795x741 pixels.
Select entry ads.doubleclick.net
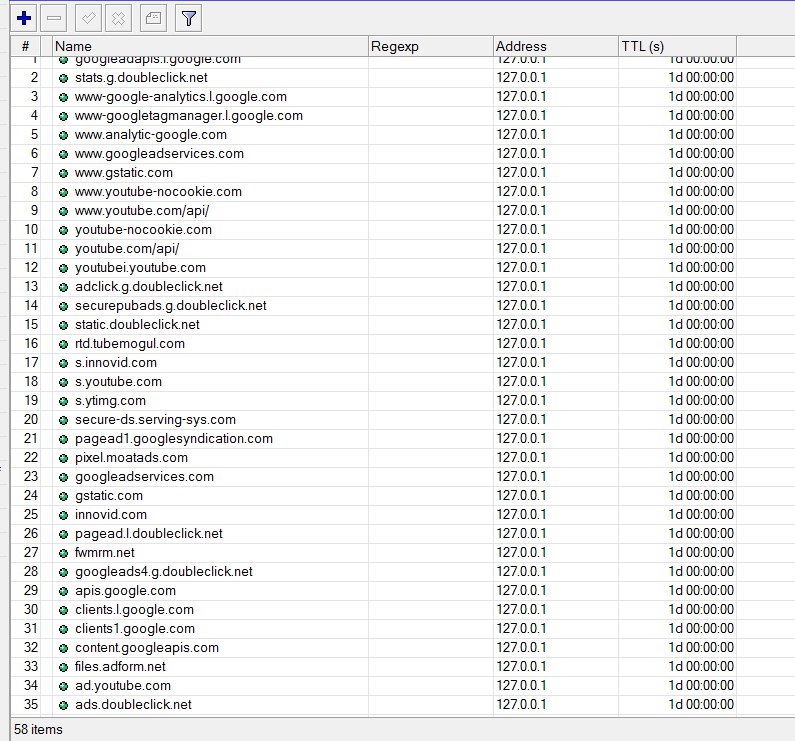(133, 704)
